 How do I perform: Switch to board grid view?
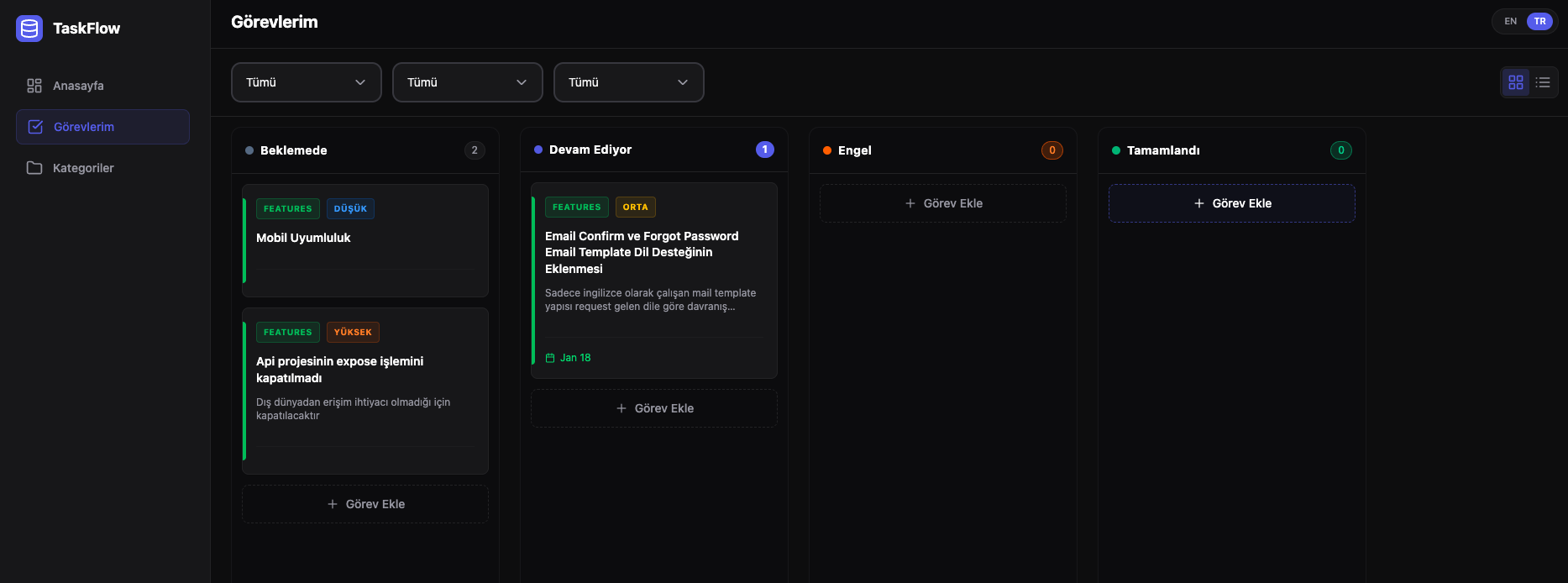click(x=1516, y=82)
